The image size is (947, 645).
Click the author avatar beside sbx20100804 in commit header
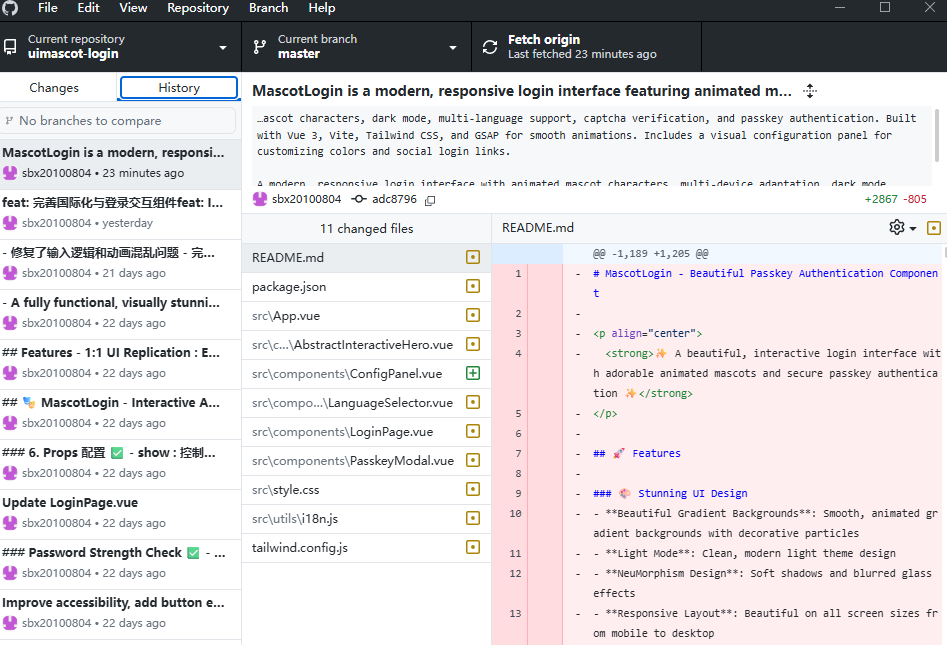coord(260,199)
